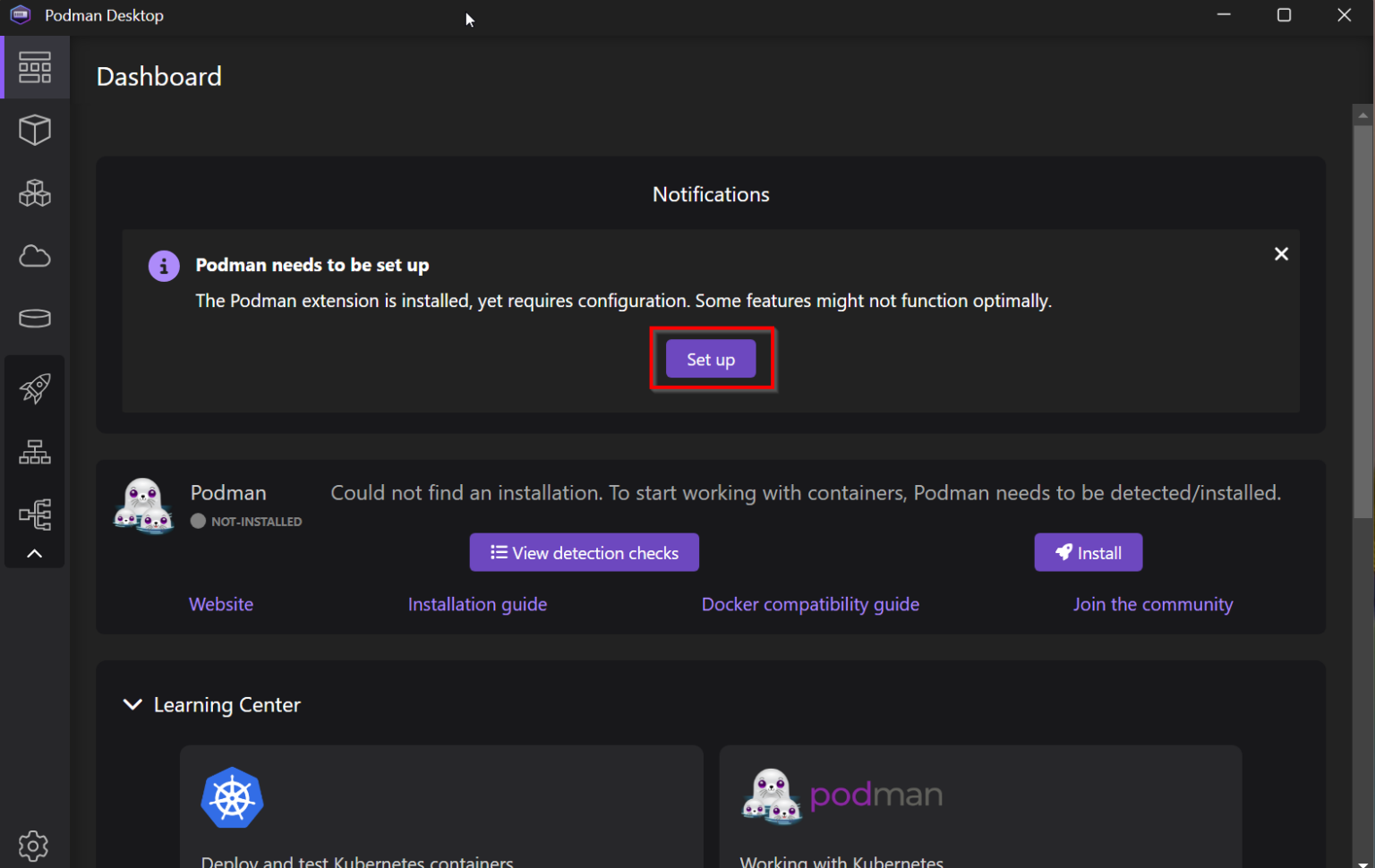
Task: Click the Install button for Podman
Action: (x=1088, y=552)
